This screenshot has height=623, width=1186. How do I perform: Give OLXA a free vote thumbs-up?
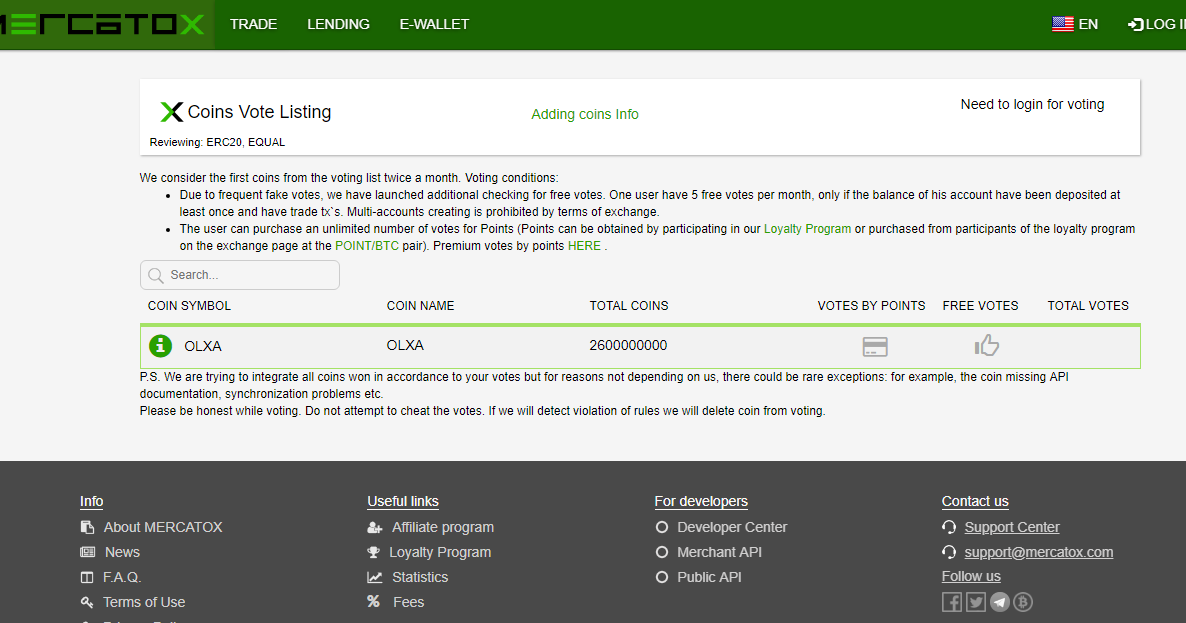tap(986, 346)
